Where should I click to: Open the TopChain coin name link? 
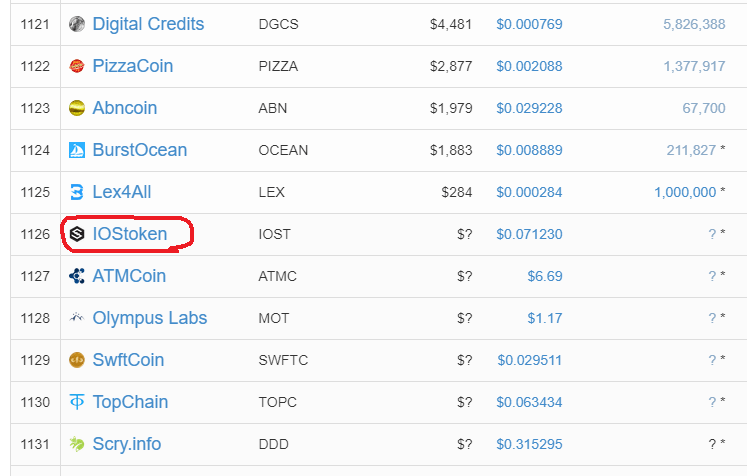(130, 402)
